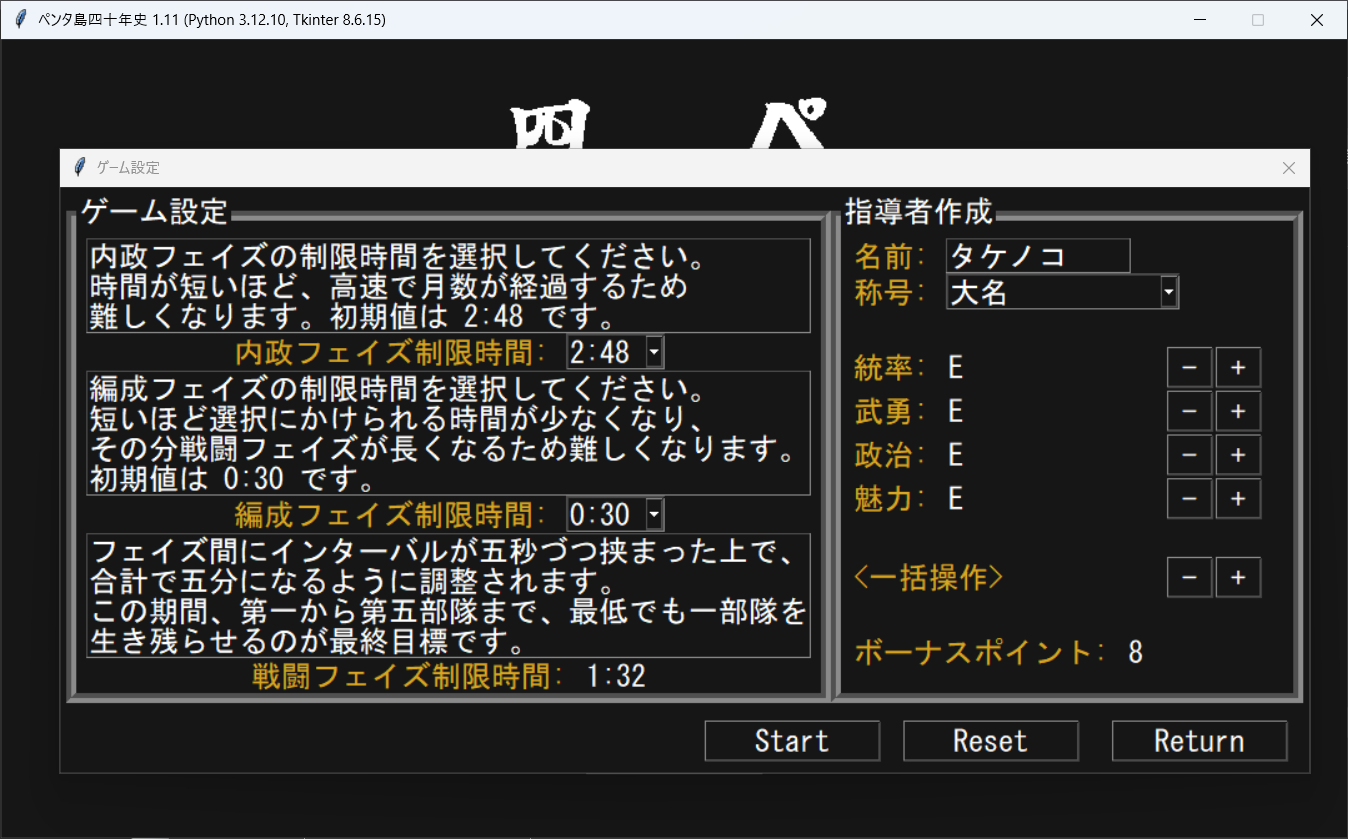Decrease the 政治 stat value

[x=1189, y=455]
